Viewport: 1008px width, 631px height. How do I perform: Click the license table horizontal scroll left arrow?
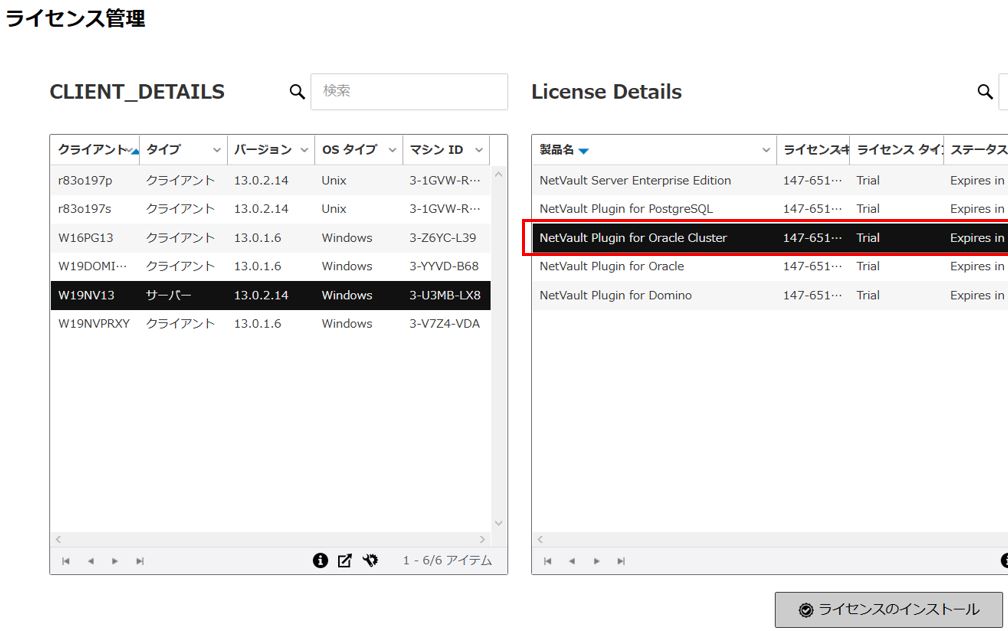tap(540, 539)
